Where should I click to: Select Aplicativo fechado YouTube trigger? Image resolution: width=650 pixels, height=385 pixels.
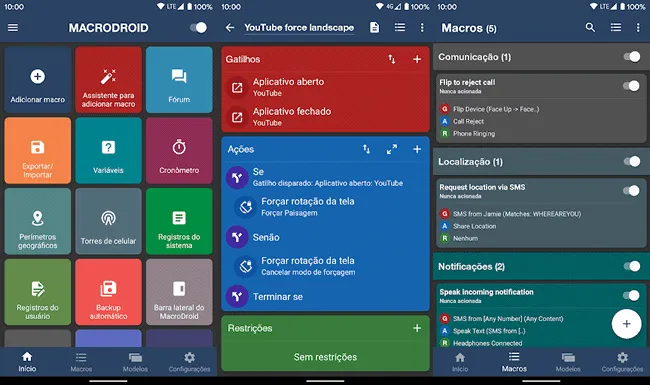325,117
